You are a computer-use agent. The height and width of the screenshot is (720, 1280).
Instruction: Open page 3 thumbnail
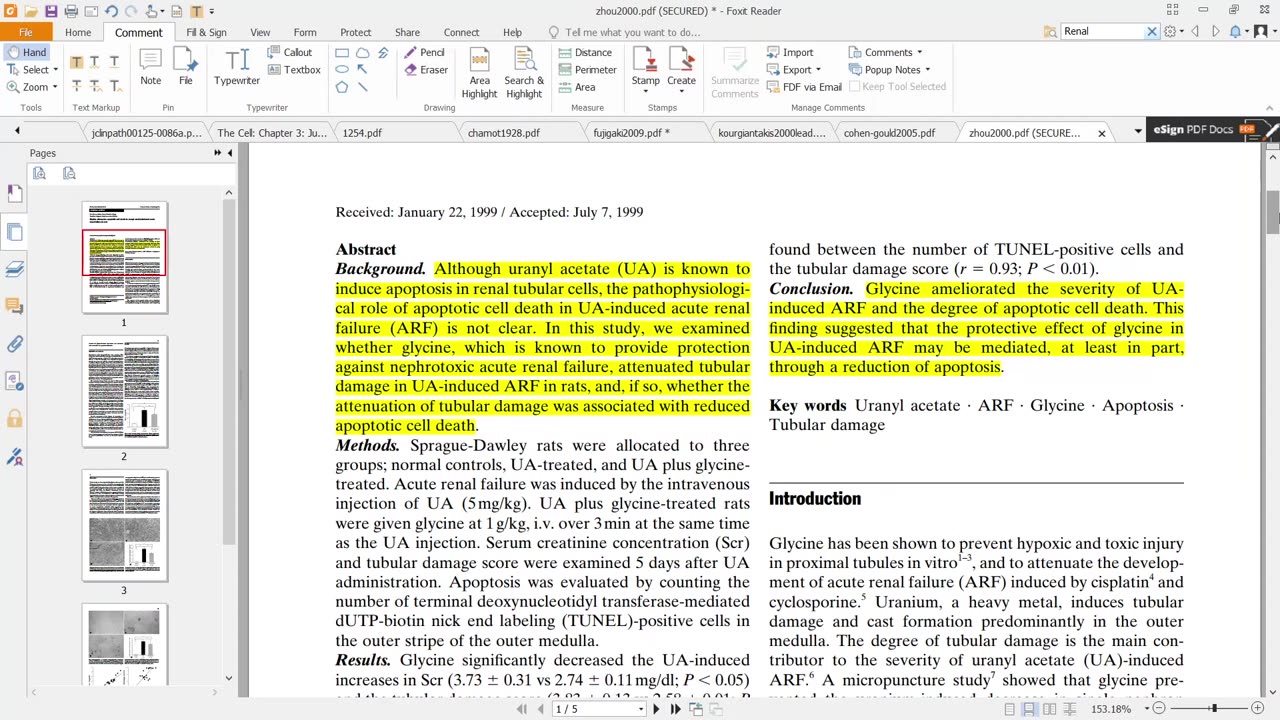pyautogui.click(x=125, y=524)
